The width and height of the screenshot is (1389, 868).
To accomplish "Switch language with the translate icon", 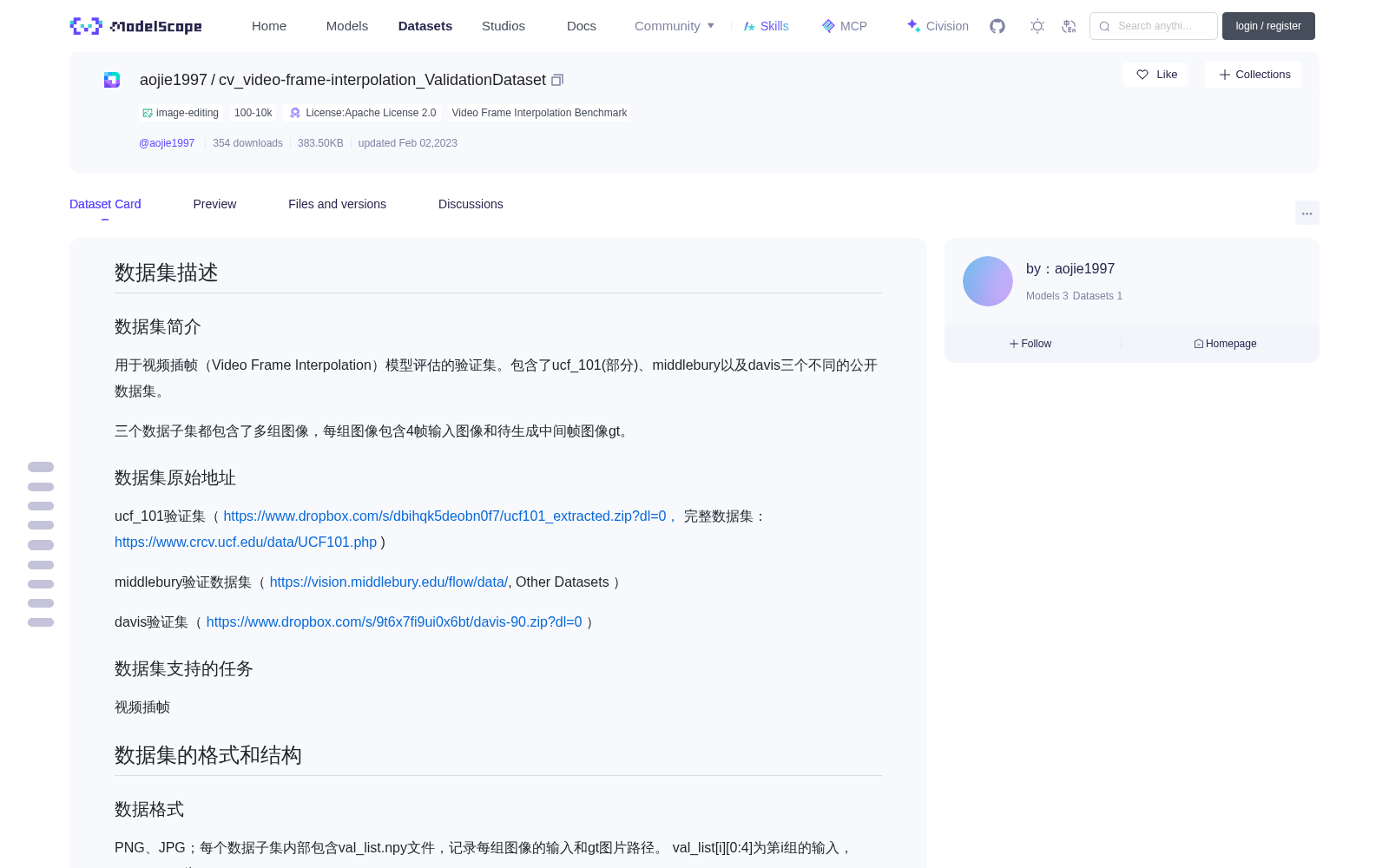I will point(1069,26).
